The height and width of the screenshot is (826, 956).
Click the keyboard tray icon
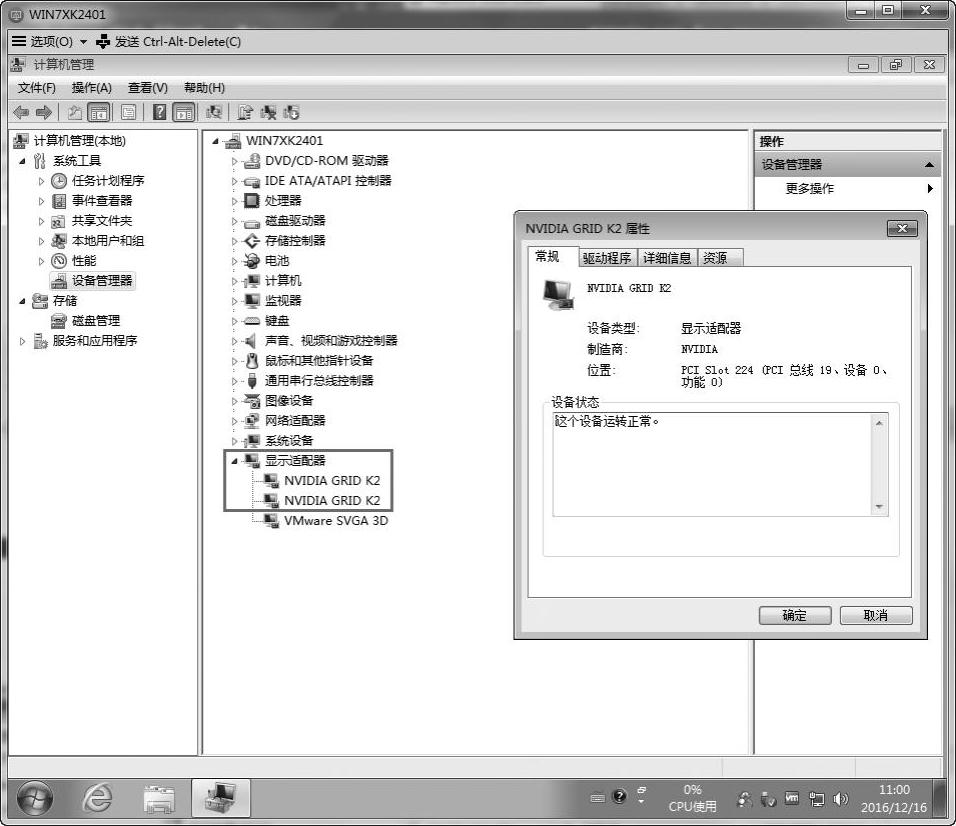(598, 797)
